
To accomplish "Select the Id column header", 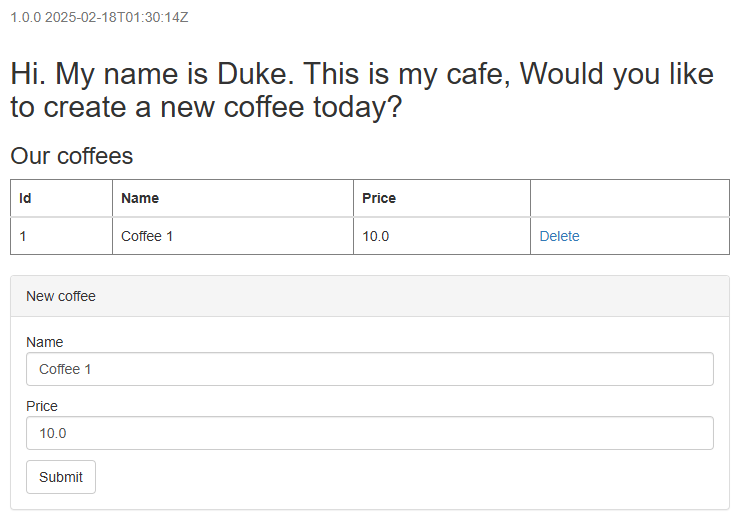I will [26, 198].
